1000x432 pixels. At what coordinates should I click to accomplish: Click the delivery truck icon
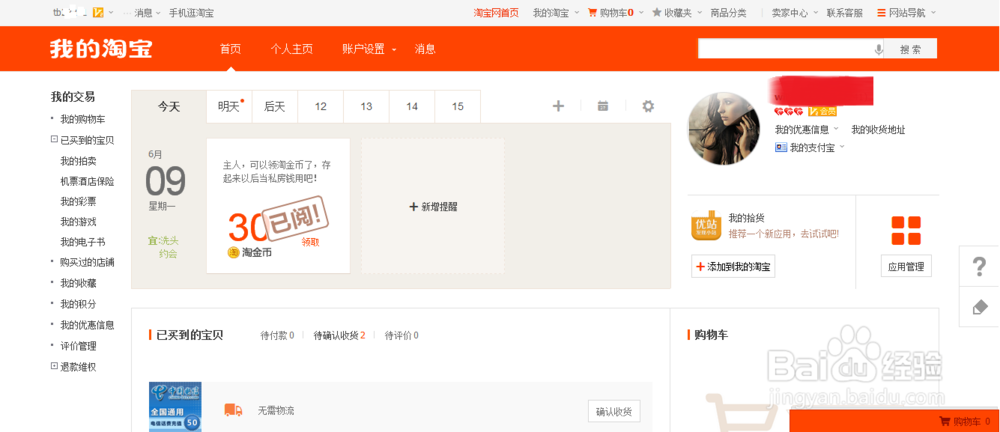pyautogui.click(x=233, y=410)
